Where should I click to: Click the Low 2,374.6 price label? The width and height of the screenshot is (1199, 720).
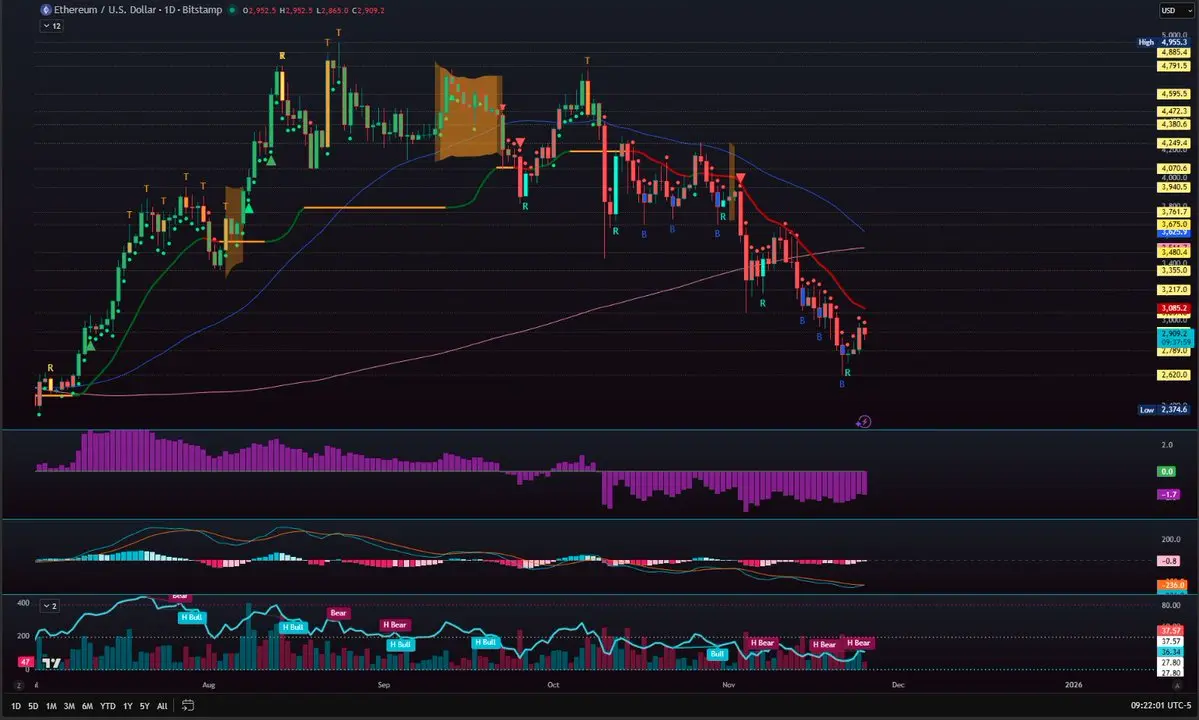[1163, 410]
